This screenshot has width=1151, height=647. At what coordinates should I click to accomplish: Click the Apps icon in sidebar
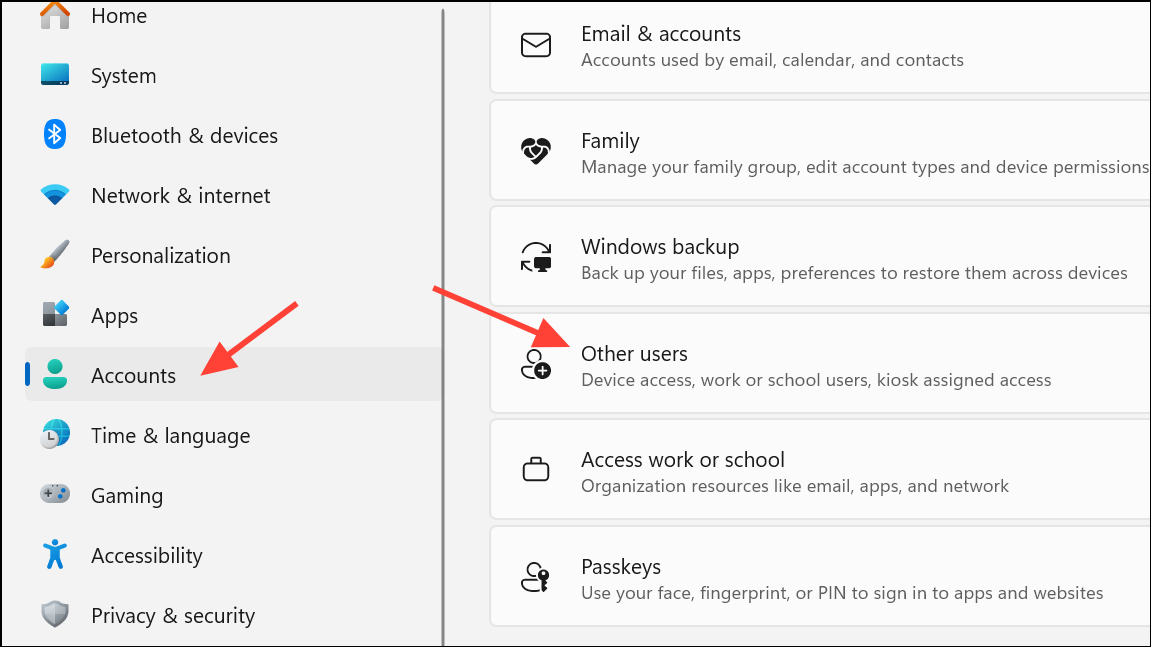(55, 315)
